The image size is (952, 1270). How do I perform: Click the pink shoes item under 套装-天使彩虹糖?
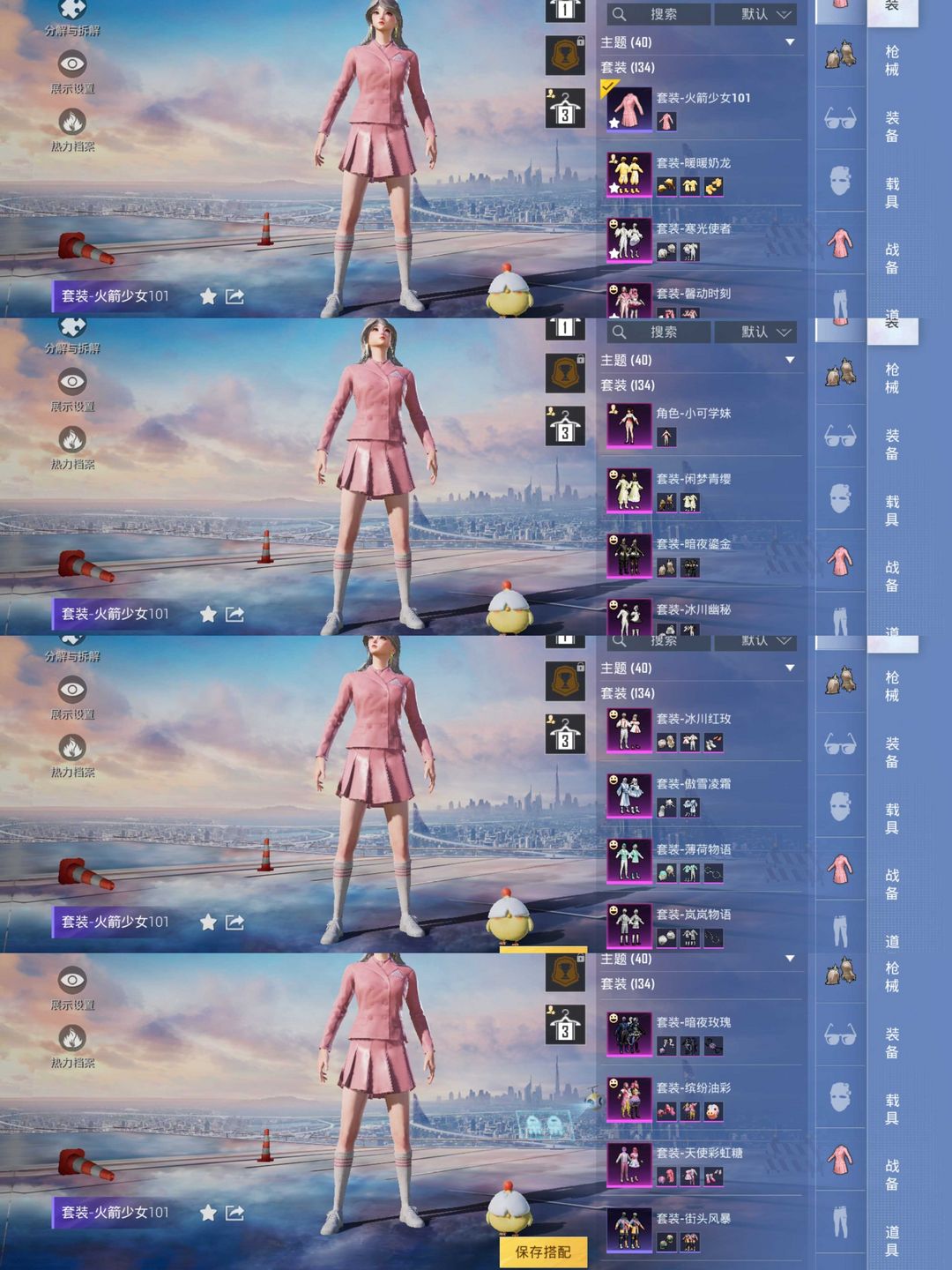coord(713,1177)
